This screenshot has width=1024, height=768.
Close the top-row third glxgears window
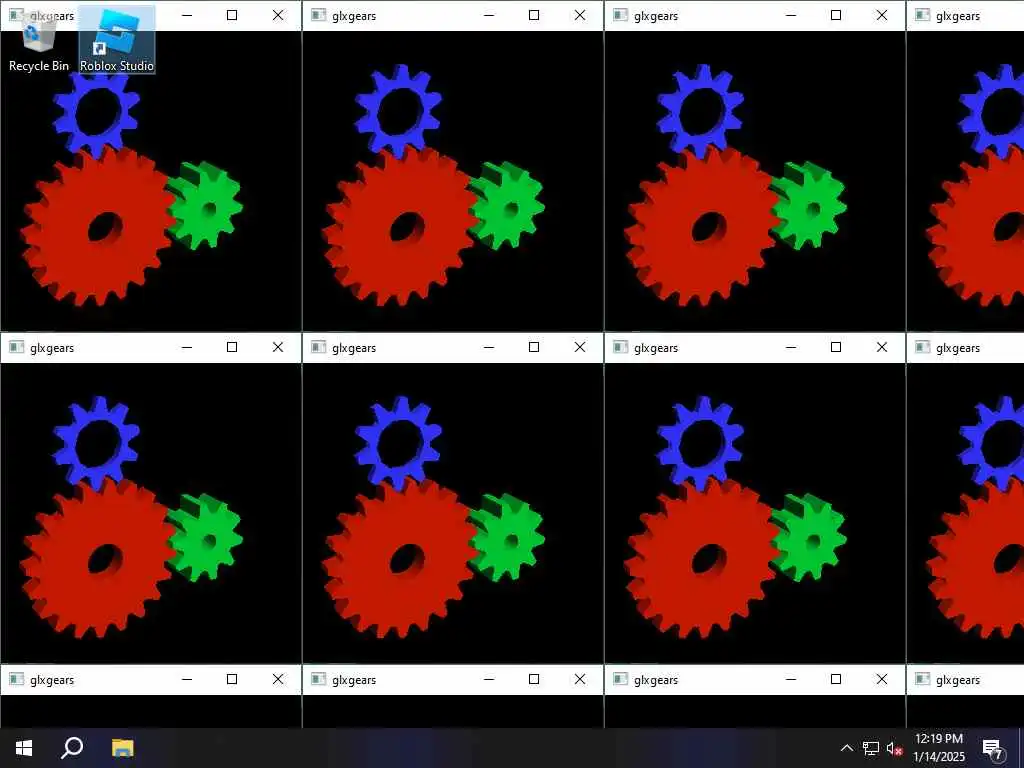click(x=882, y=15)
